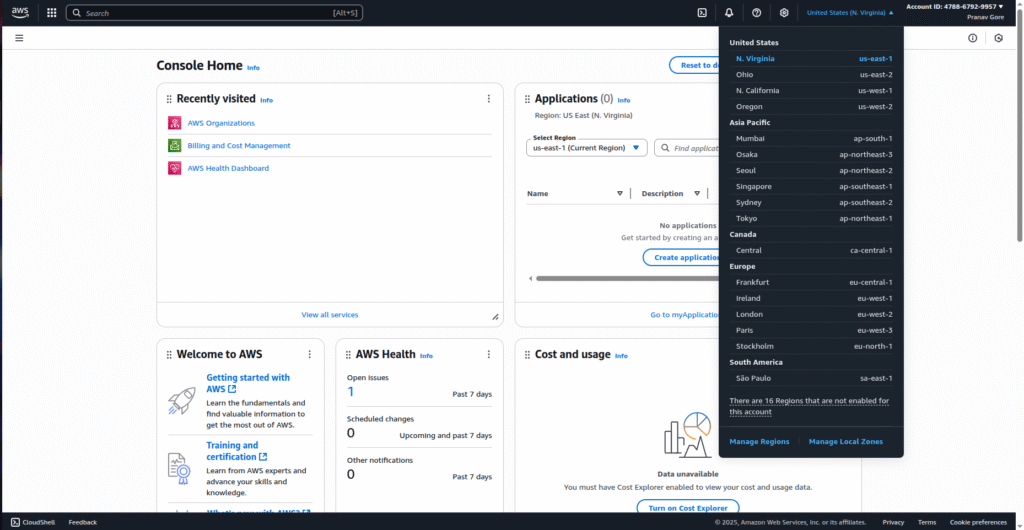Open the help question mark icon
The image size is (1024, 530).
coord(756,12)
